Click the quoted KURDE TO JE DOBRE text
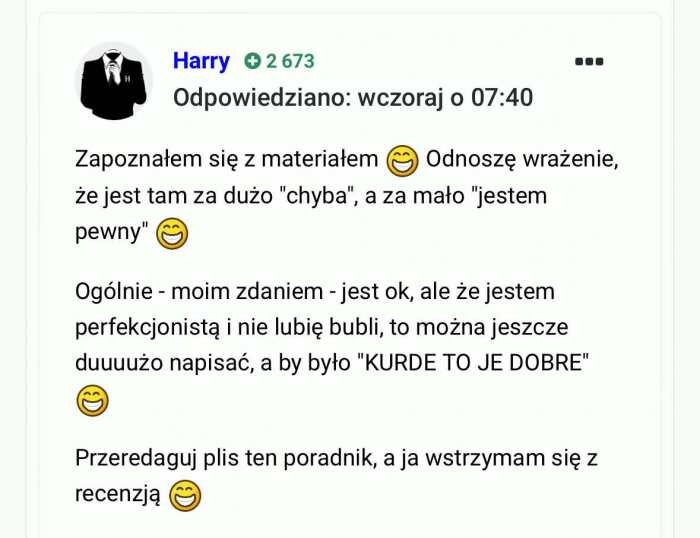This screenshot has width=700, height=538. [x=474, y=363]
